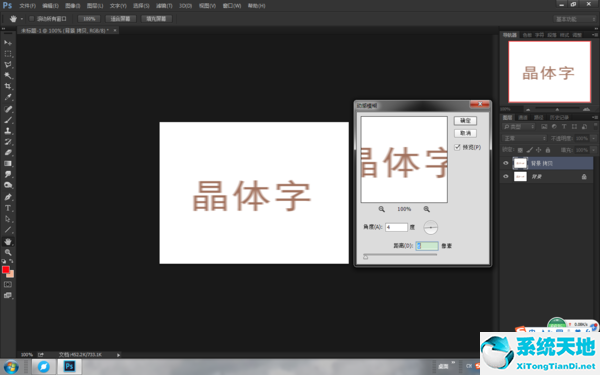Open the blend mode 正常 dropdown
The height and width of the screenshot is (375, 600).
(x=524, y=138)
